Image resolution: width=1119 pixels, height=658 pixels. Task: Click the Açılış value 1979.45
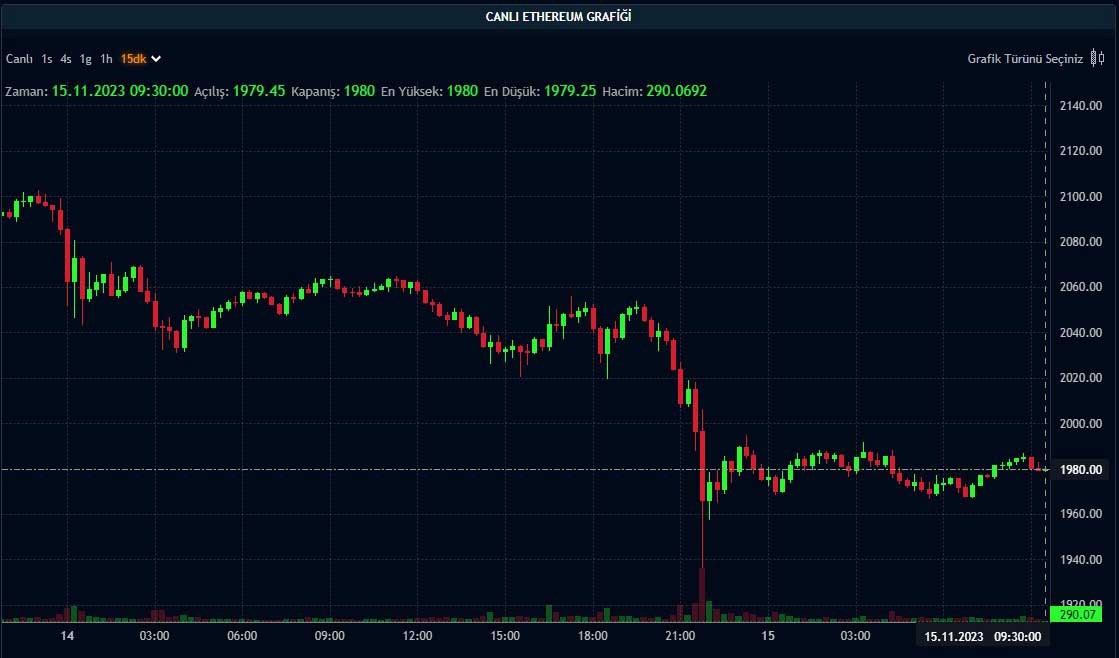pyautogui.click(x=259, y=91)
